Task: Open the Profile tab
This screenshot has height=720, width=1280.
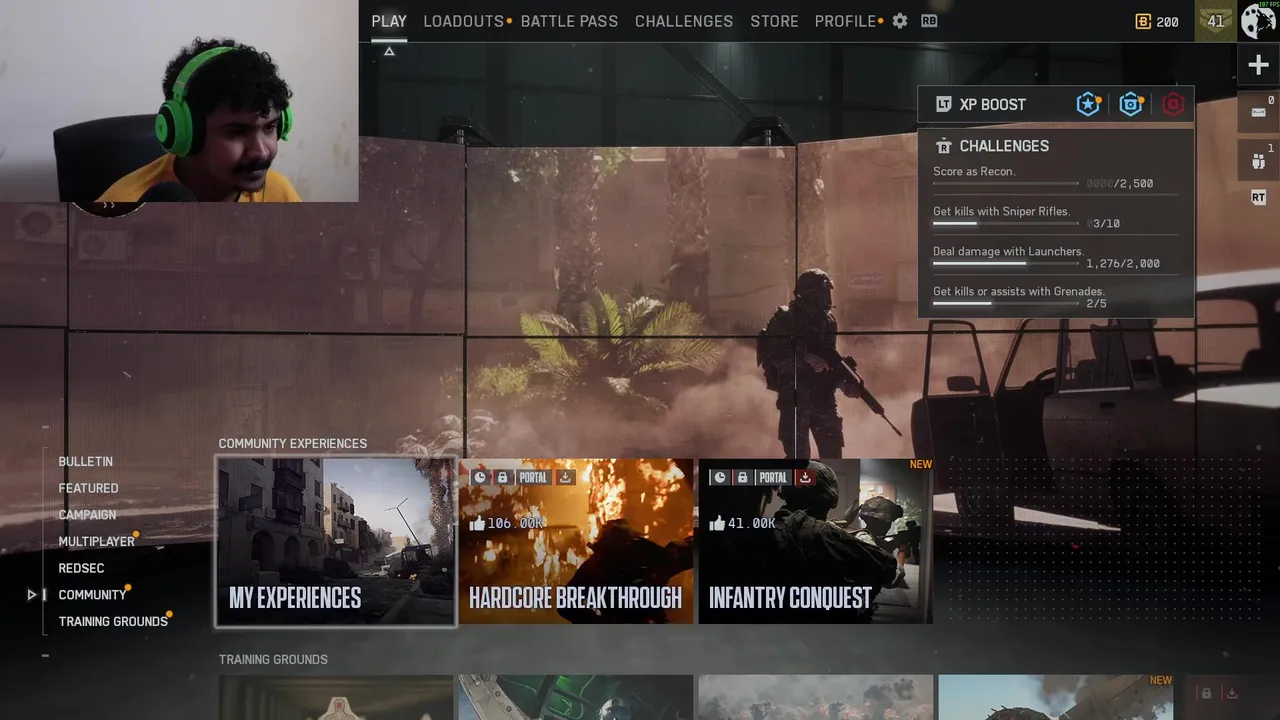Action: [x=845, y=21]
